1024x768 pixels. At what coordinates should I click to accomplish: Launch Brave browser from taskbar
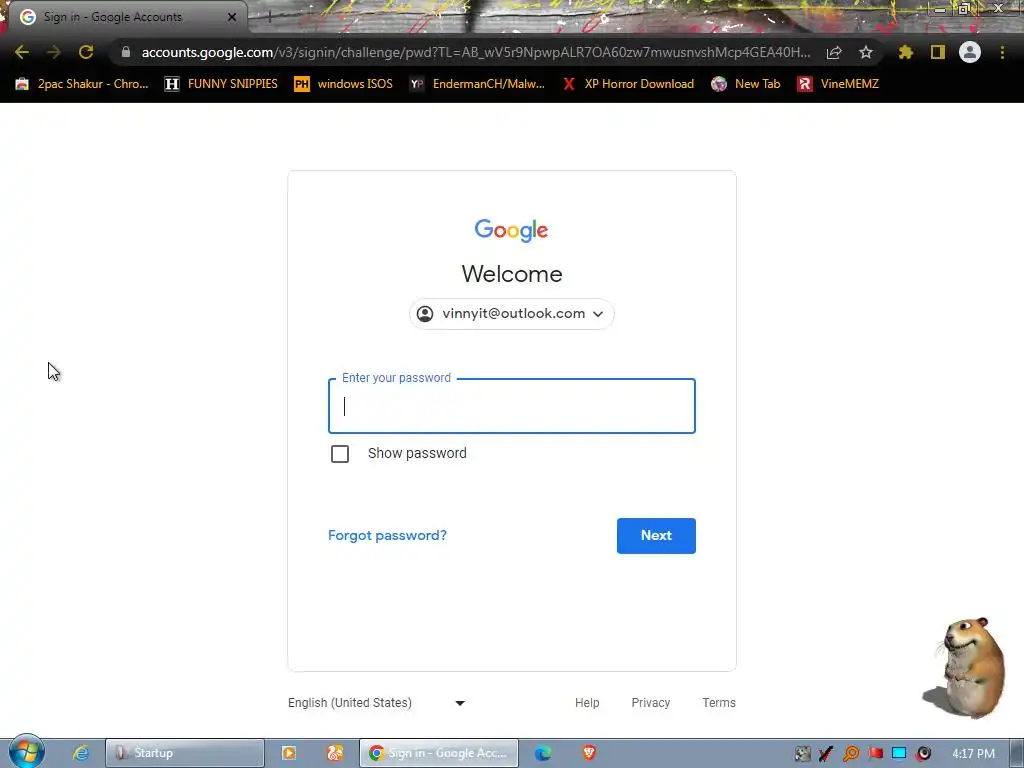coord(589,753)
